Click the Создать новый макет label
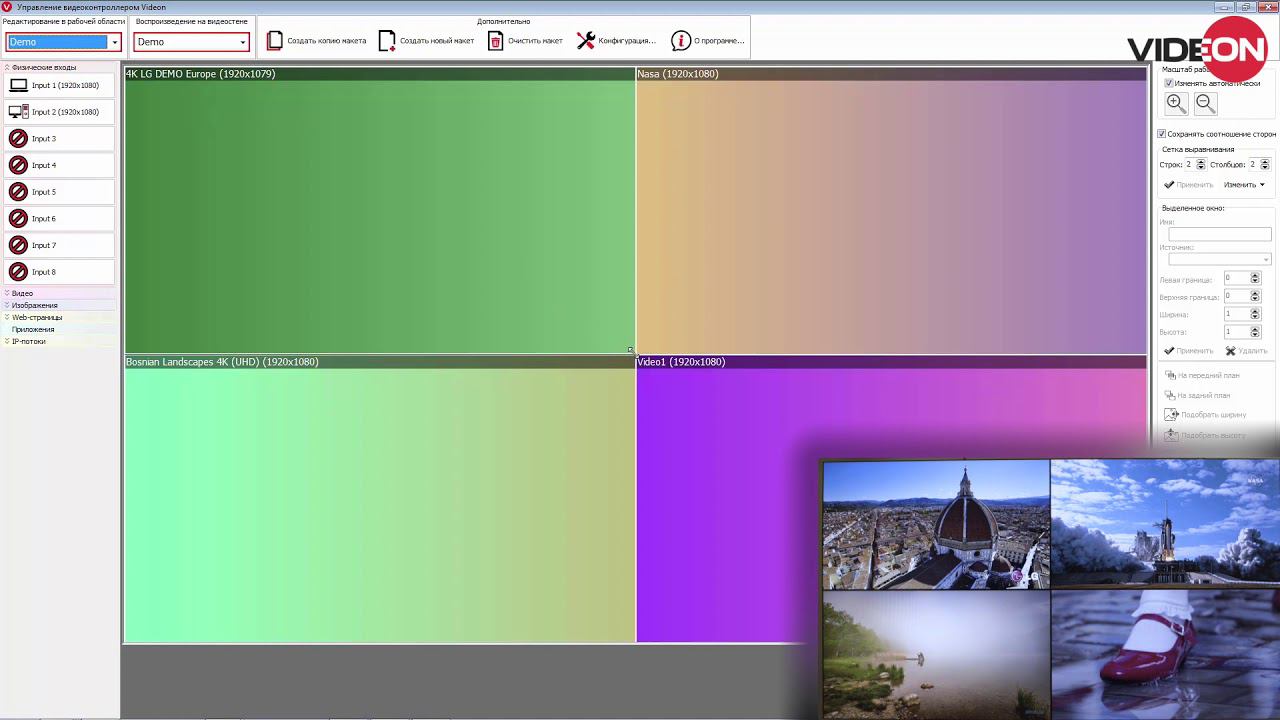 point(437,41)
